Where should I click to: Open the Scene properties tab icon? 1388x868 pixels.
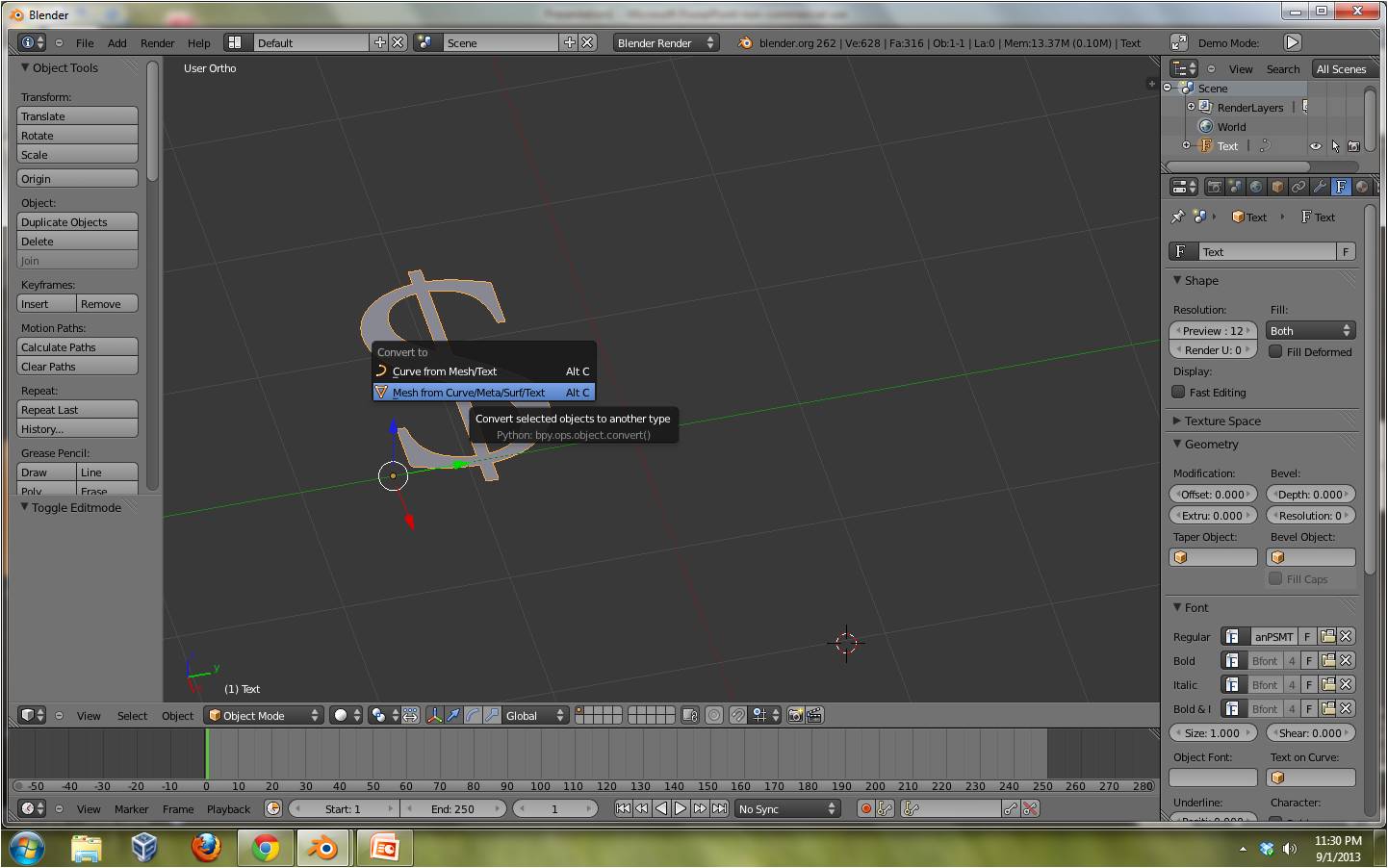click(1235, 187)
